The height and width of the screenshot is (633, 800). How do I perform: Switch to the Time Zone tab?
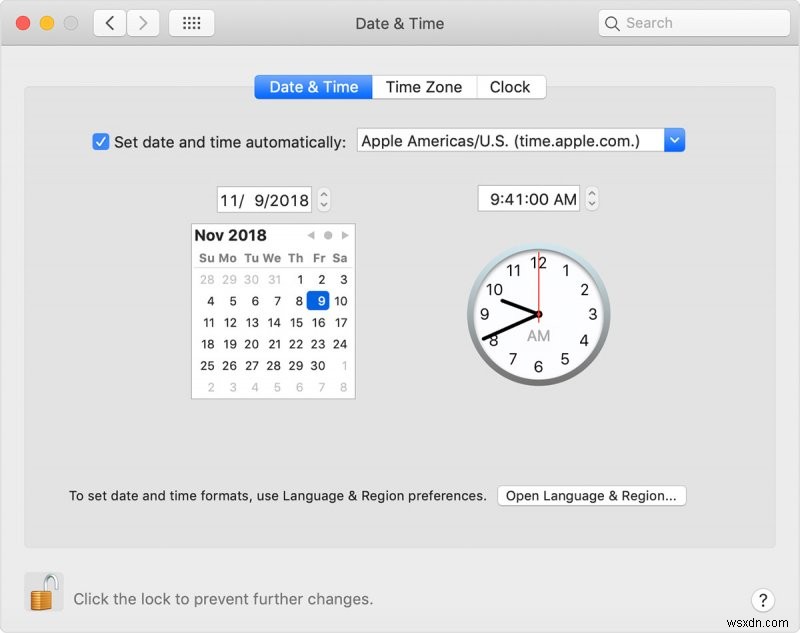[x=424, y=87]
